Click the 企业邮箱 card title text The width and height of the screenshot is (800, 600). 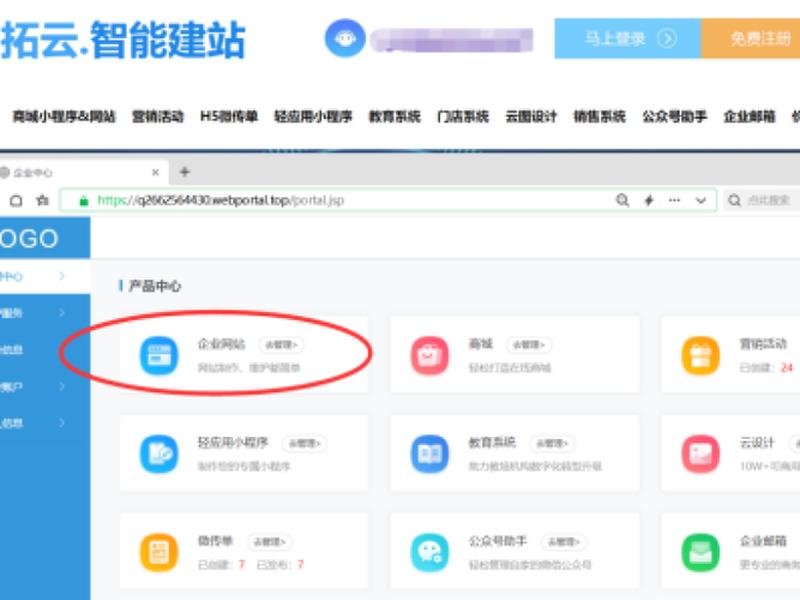763,541
